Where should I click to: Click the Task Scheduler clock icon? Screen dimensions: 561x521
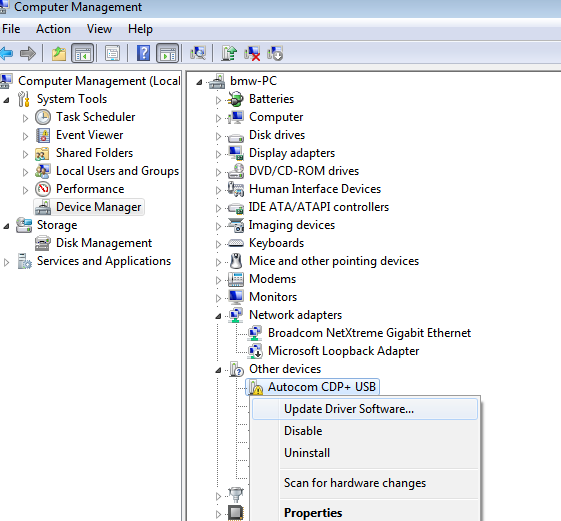tap(43, 117)
